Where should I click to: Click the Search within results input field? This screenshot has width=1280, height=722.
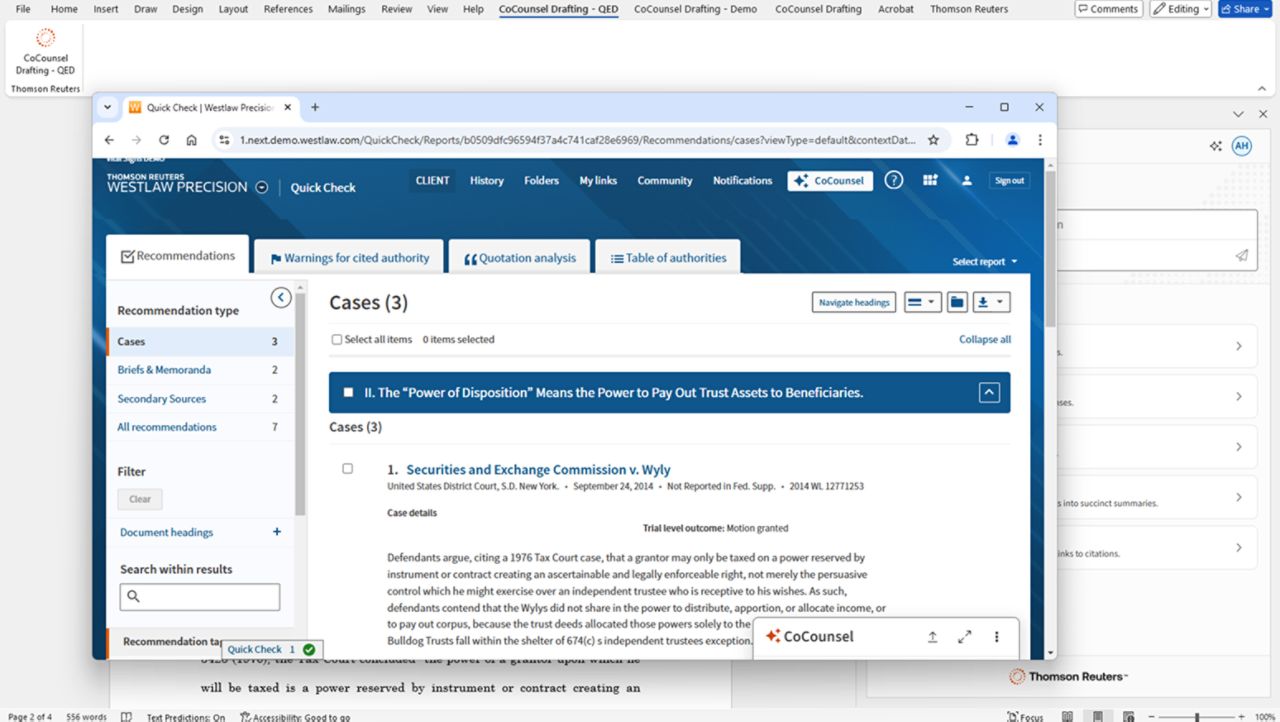(x=200, y=597)
